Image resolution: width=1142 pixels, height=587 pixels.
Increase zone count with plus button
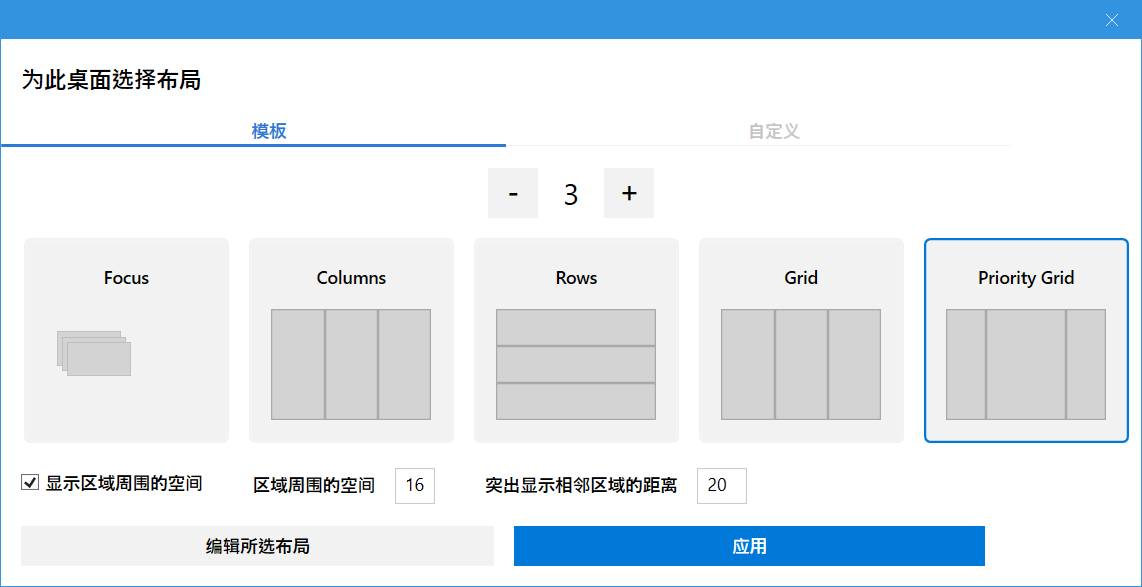[x=629, y=193]
